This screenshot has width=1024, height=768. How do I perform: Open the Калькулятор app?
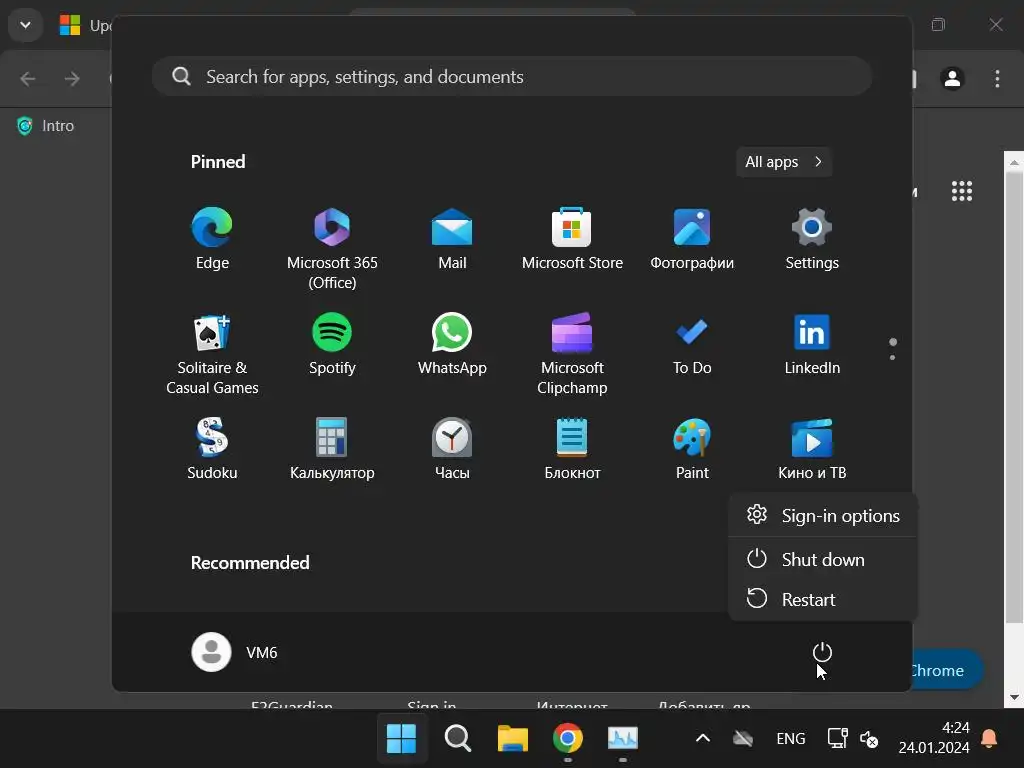click(332, 449)
